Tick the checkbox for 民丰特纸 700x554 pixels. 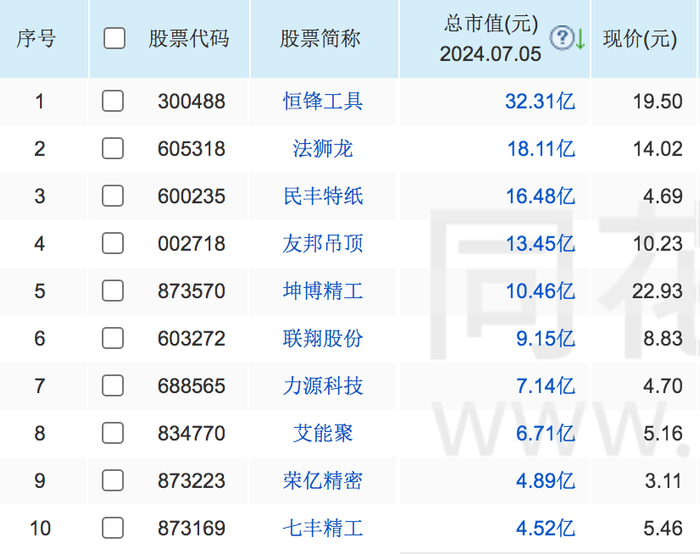point(113,196)
